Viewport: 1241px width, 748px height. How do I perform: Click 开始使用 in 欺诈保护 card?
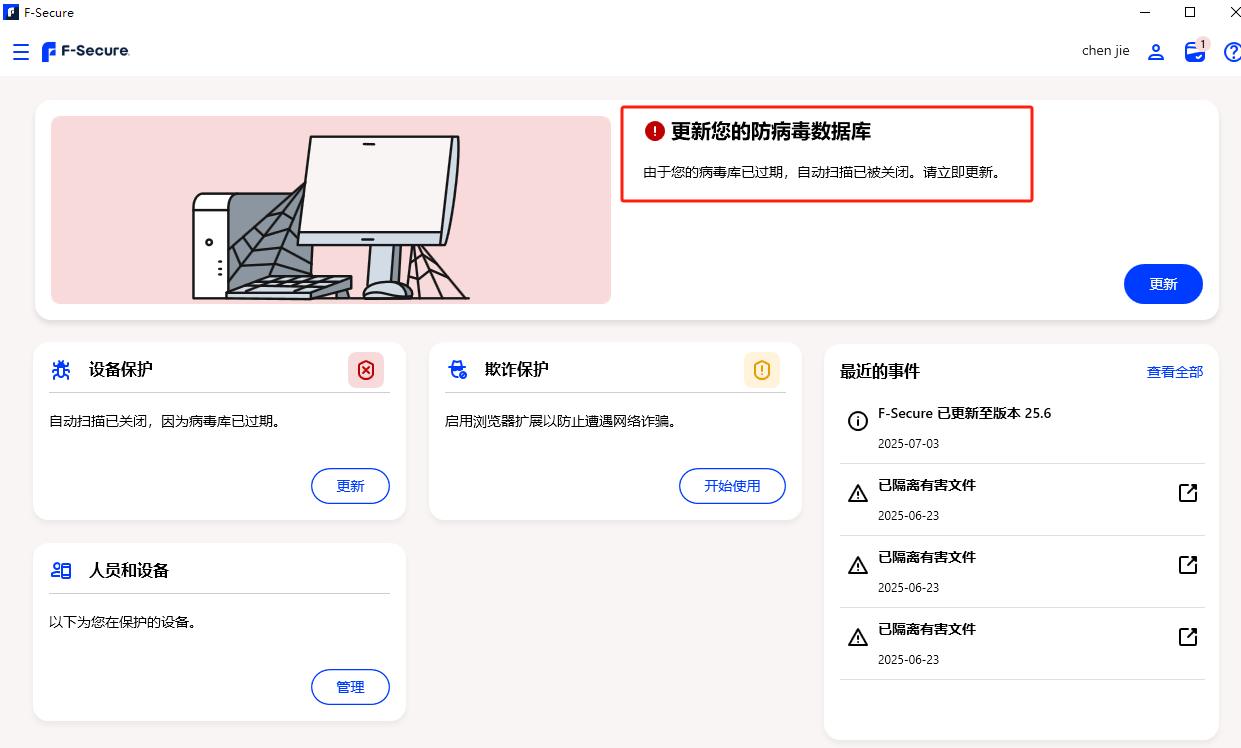click(x=732, y=486)
